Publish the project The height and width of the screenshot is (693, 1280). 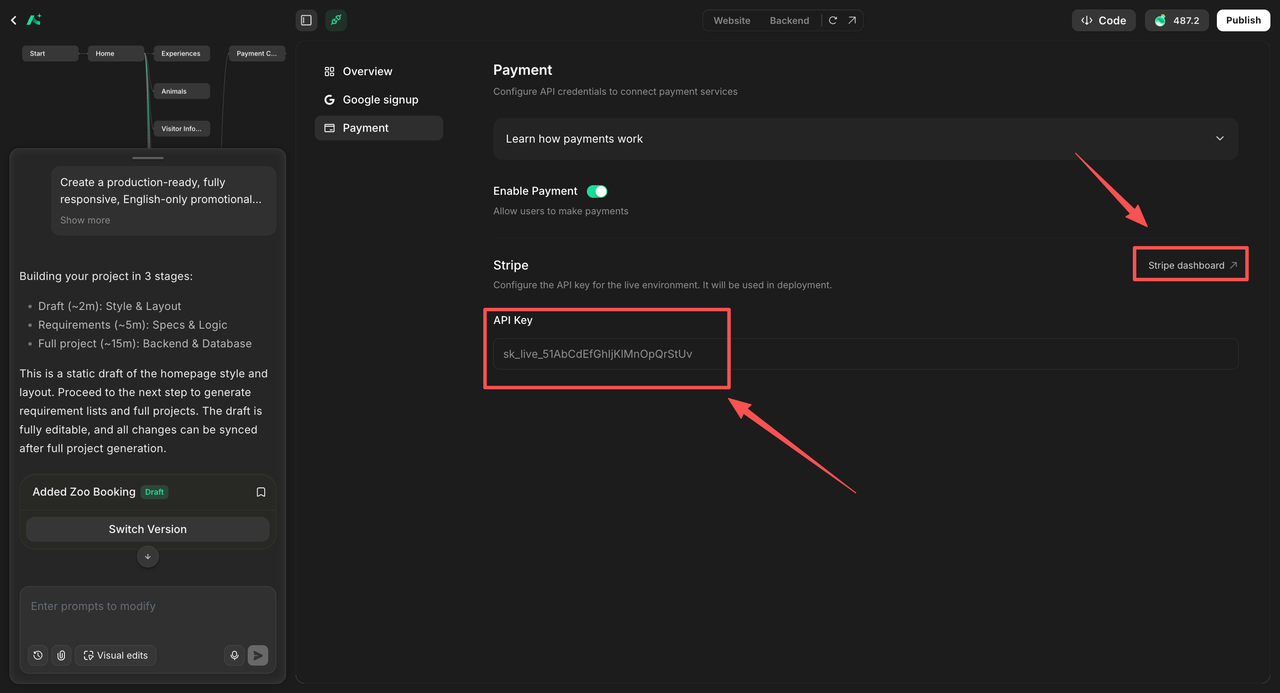[x=1243, y=20]
